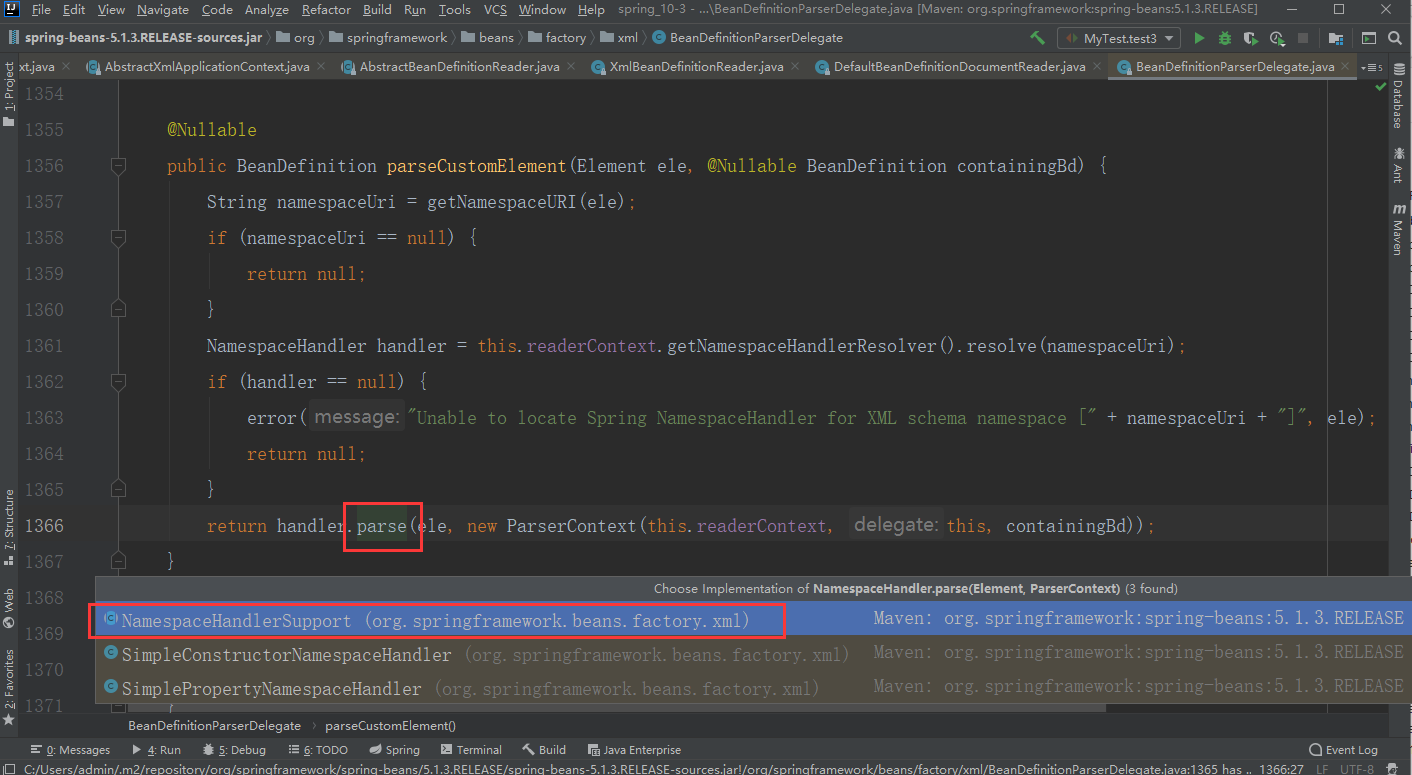This screenshot has width=1412, height=775.
Task: Open the Java Enterprise tool window
Action: coord(634,750)
